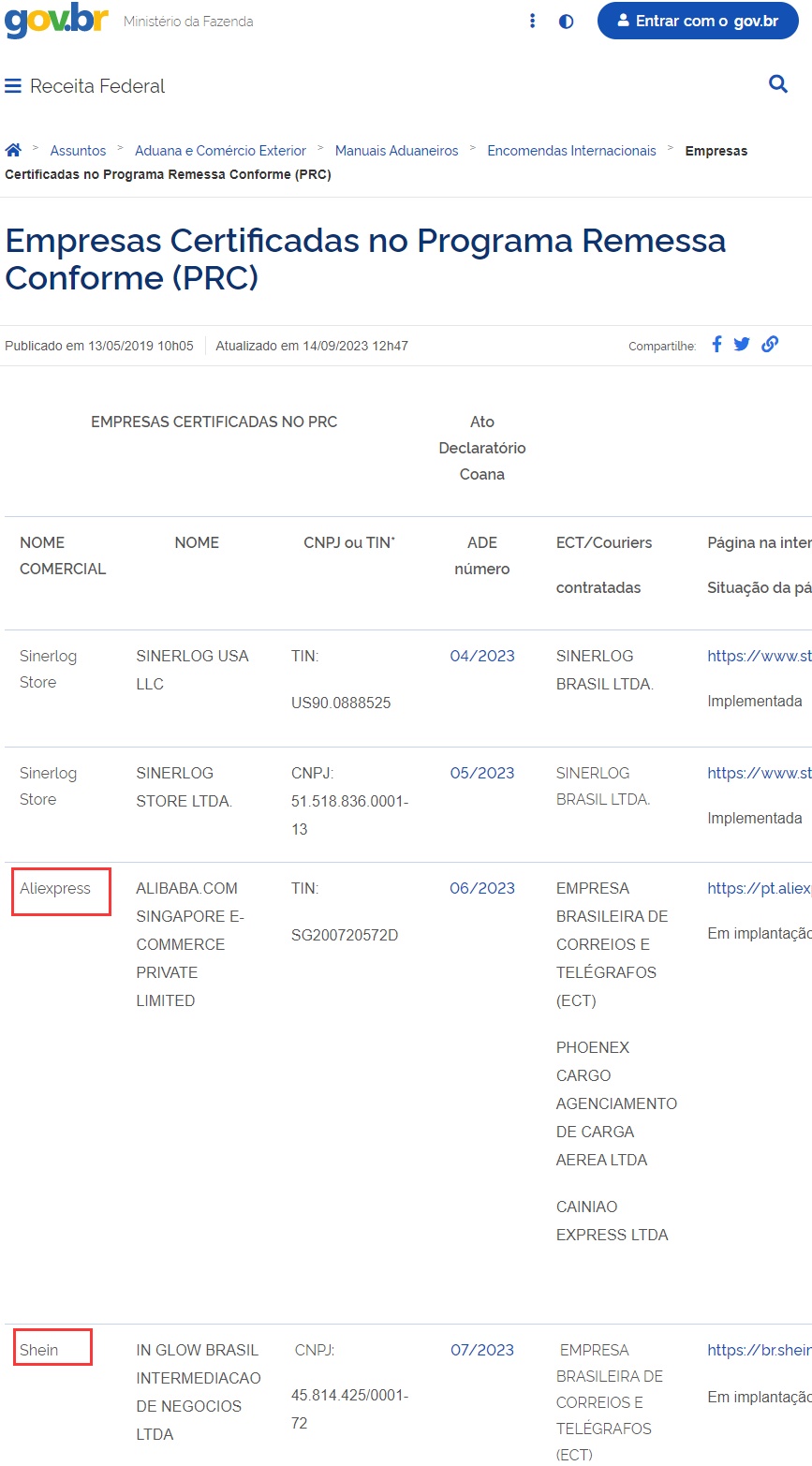812x1466 pixels.
Task: Open Encomendas Internacionais breadcrumb
Action: coord(571,151)
